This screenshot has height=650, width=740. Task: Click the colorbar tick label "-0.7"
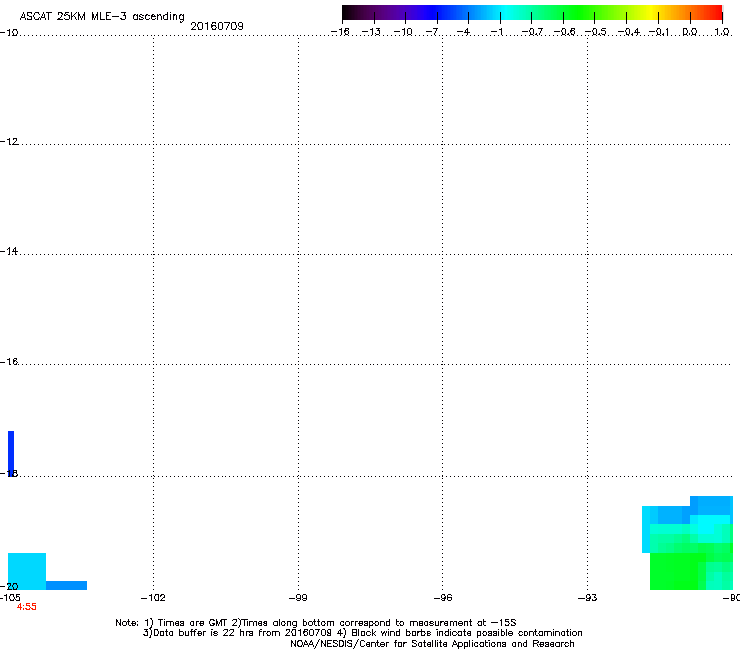point(532,32)
